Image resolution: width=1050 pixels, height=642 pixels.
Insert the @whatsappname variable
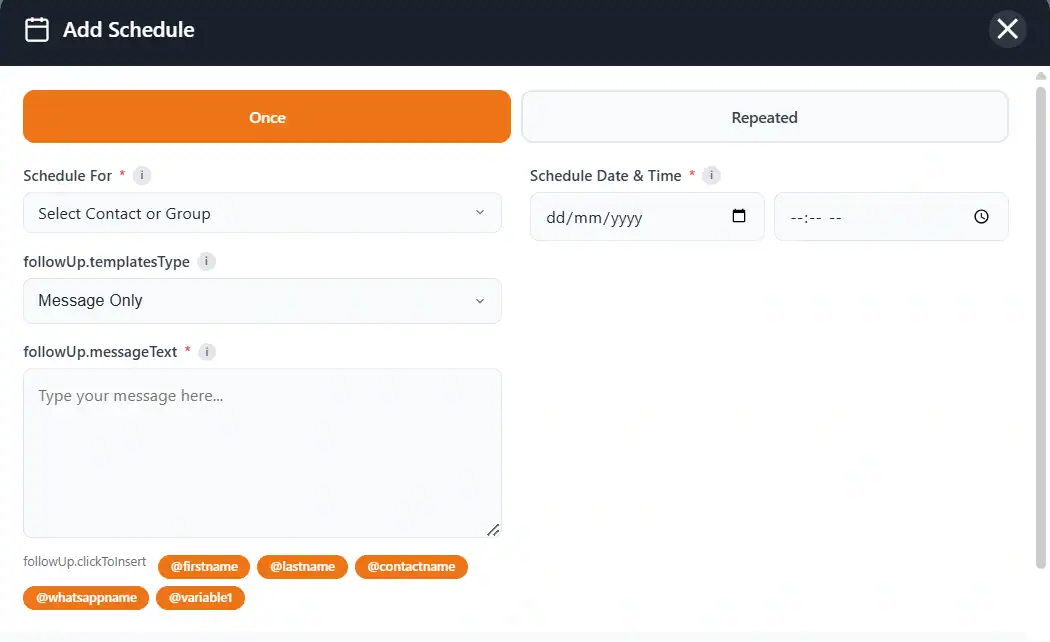click(86, 598)
